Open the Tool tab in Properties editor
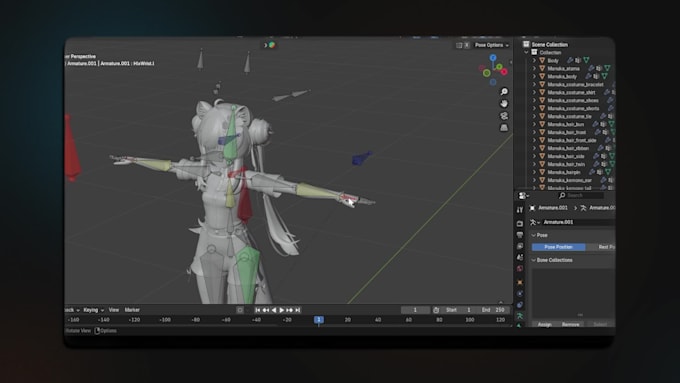The width and height of the screenshot is (680, 383). tap(520, 210)
